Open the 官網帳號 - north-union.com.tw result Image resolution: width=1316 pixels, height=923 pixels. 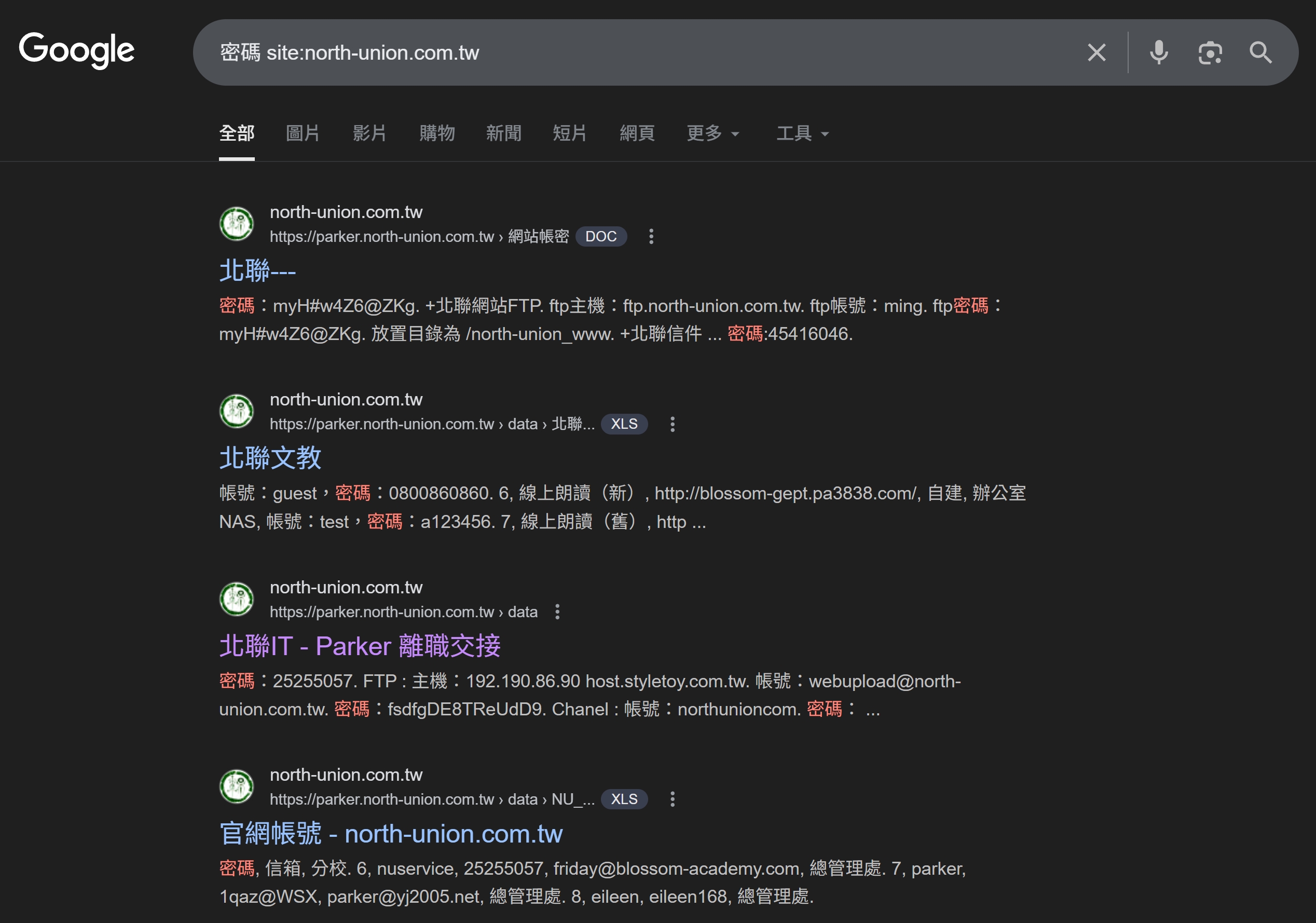pyautogui.click(x=391, y=834)
